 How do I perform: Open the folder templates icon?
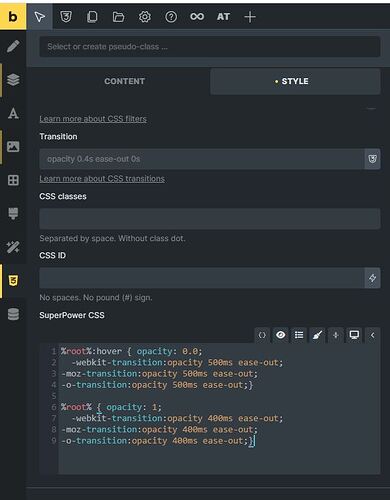pos(118,17)
